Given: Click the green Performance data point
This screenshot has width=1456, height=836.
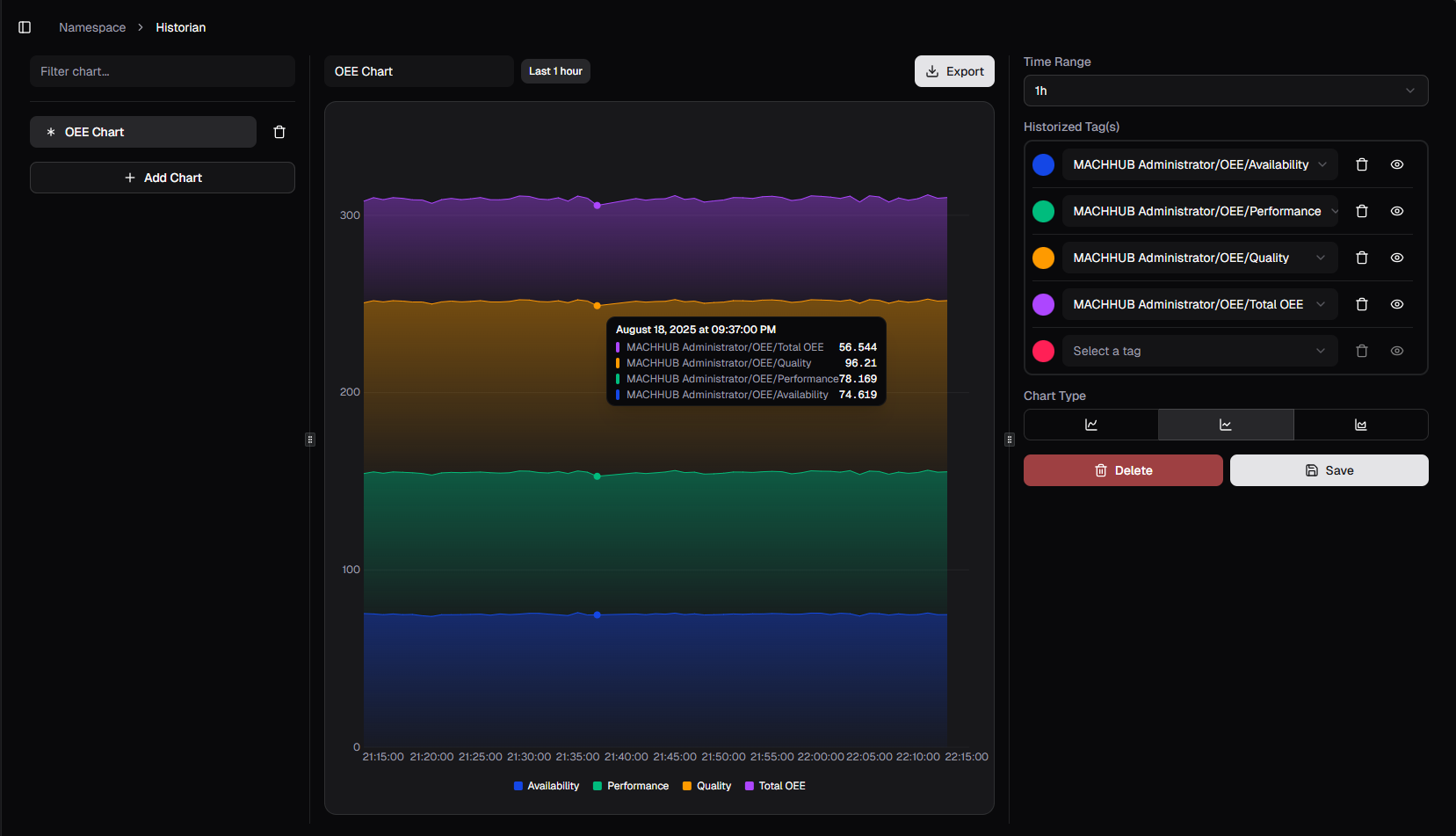Looking at the screenshot, I should (598, 476).
